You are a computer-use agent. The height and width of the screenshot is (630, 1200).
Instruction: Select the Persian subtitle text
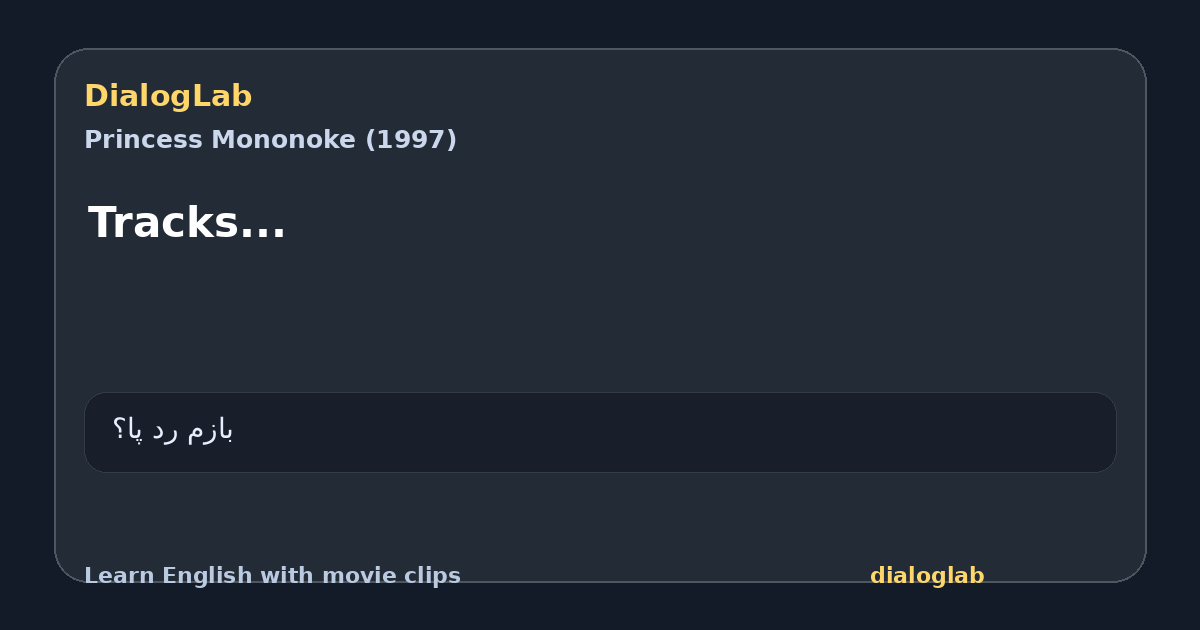click(172, 430)
